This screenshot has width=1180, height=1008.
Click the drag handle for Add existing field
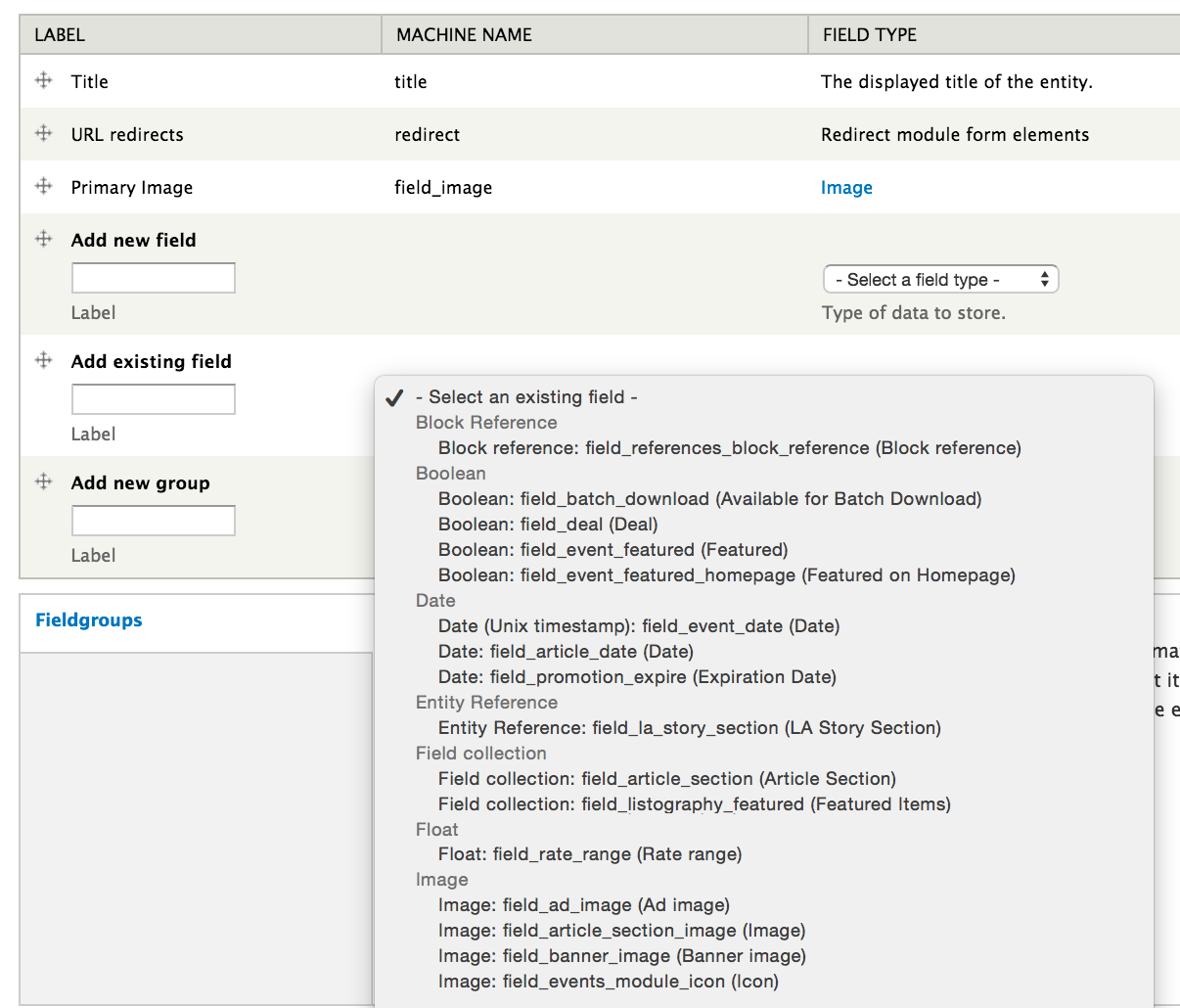point(42,360)
